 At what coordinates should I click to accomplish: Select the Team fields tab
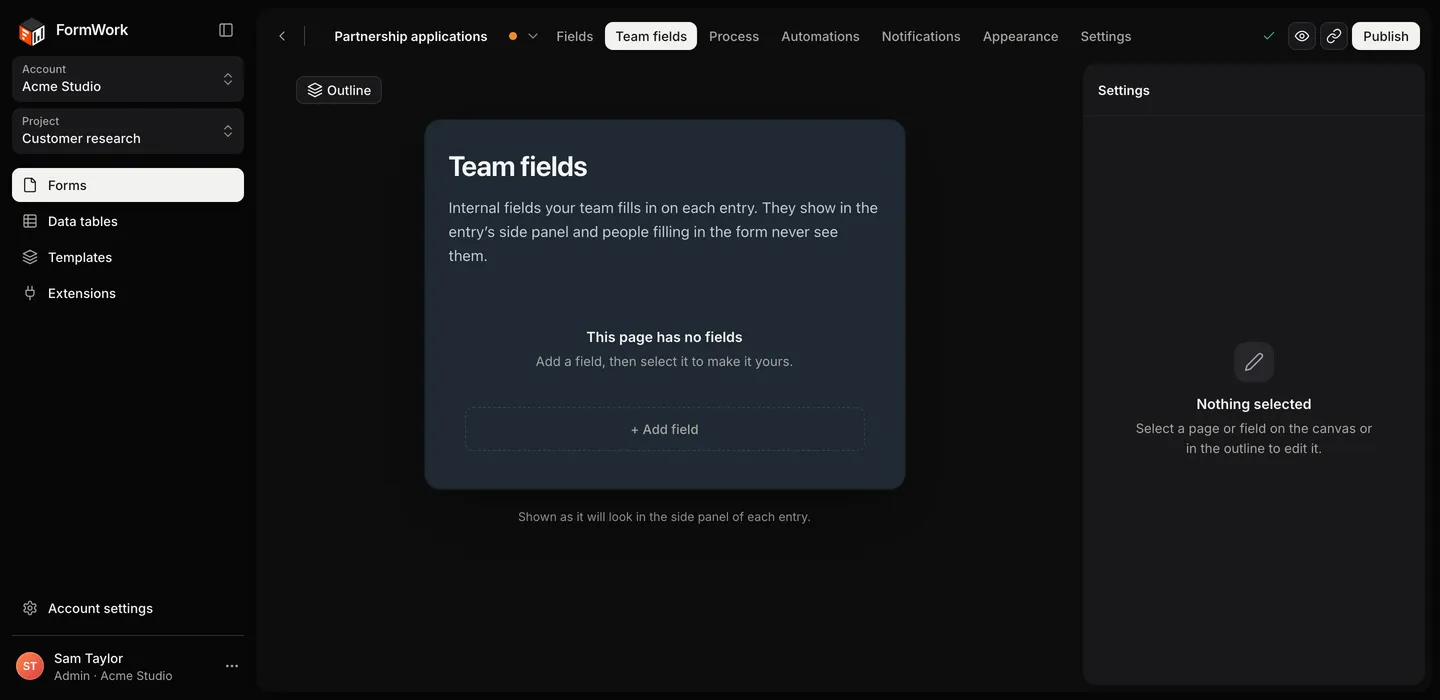coord(651,36)
